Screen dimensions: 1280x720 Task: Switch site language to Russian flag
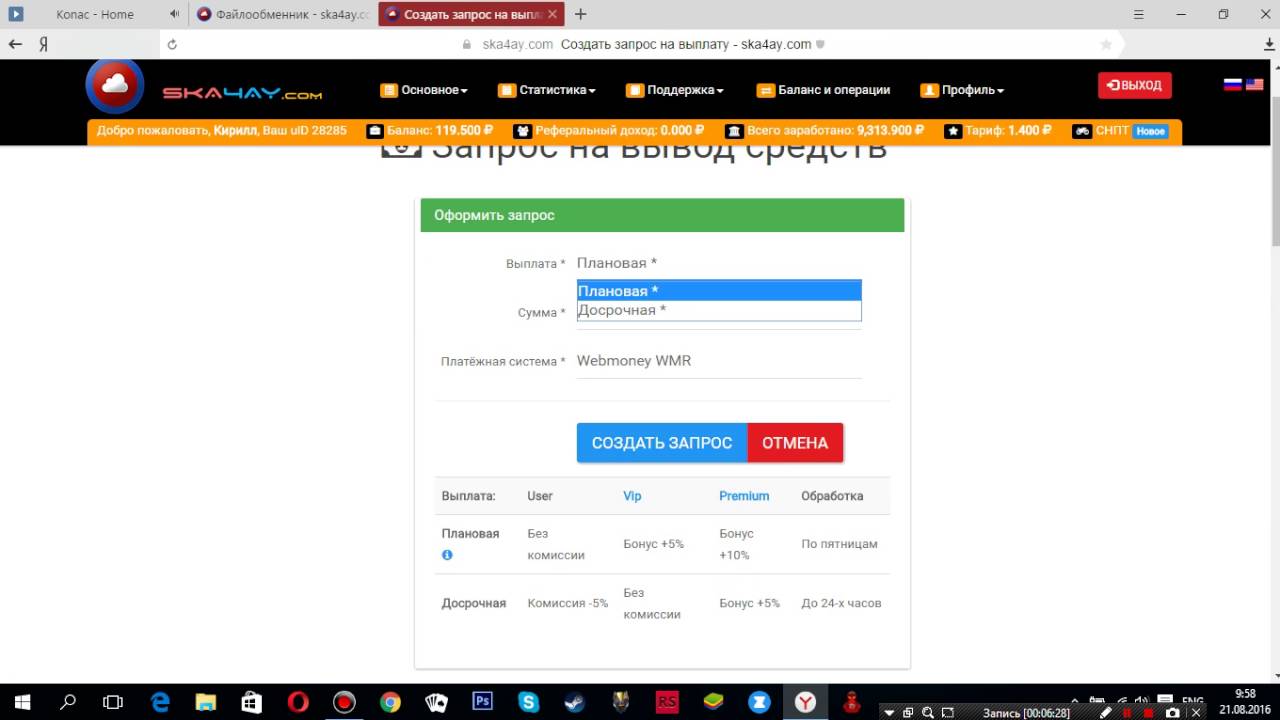[1233, 85]
